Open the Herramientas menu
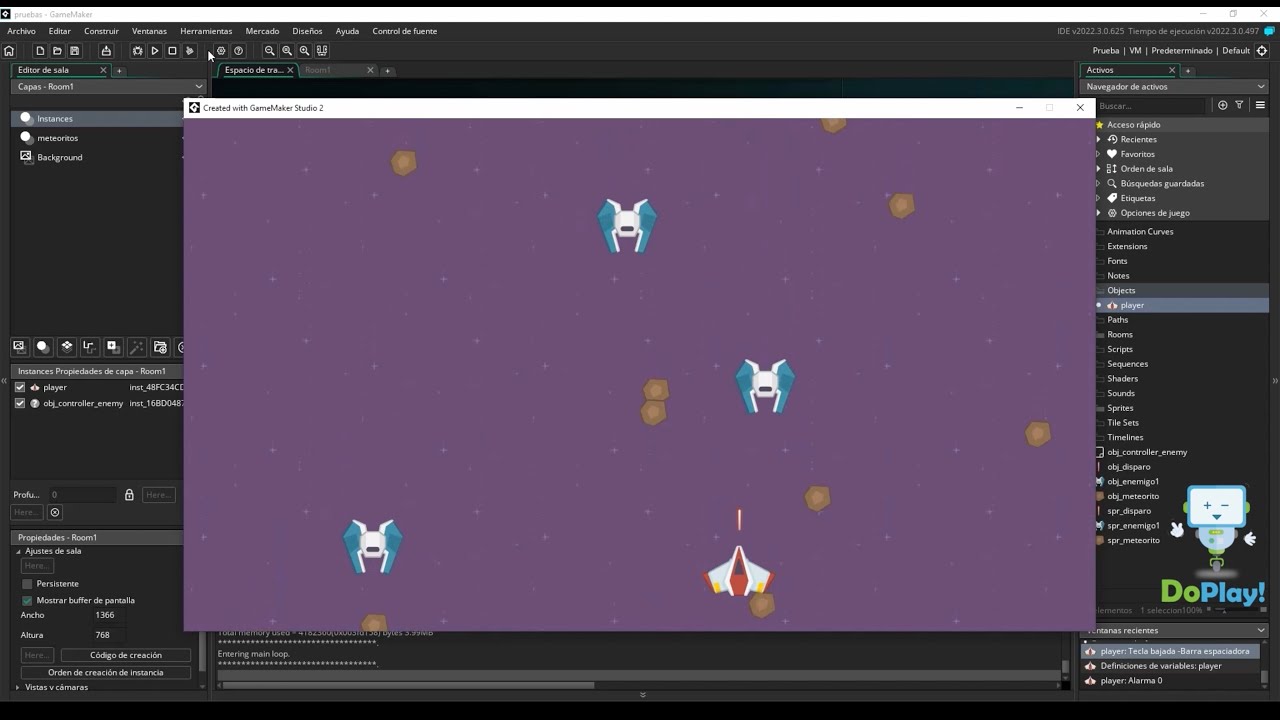Viewport: 1280px width, 720px height. [206, 31]
